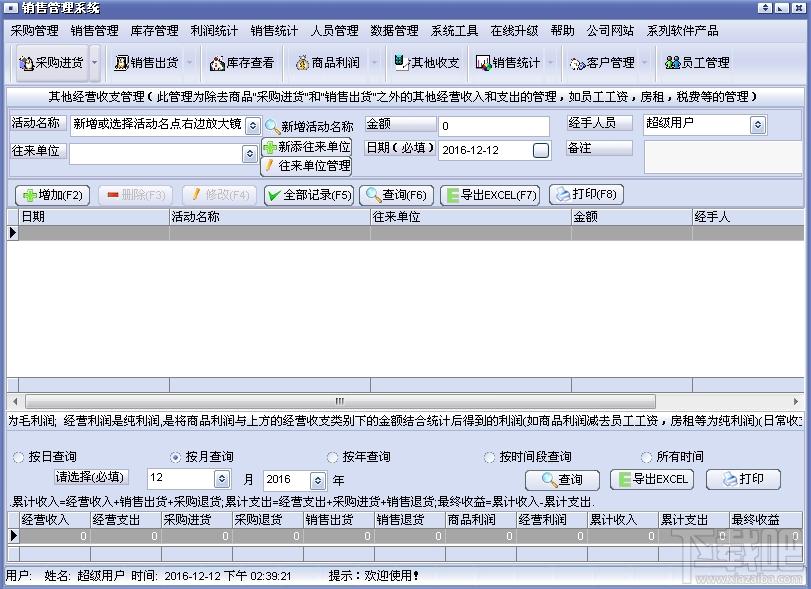Expand the 活动名称 combo box arrow
The height and width of the screenshot is (589, 811).
point(252,126)
